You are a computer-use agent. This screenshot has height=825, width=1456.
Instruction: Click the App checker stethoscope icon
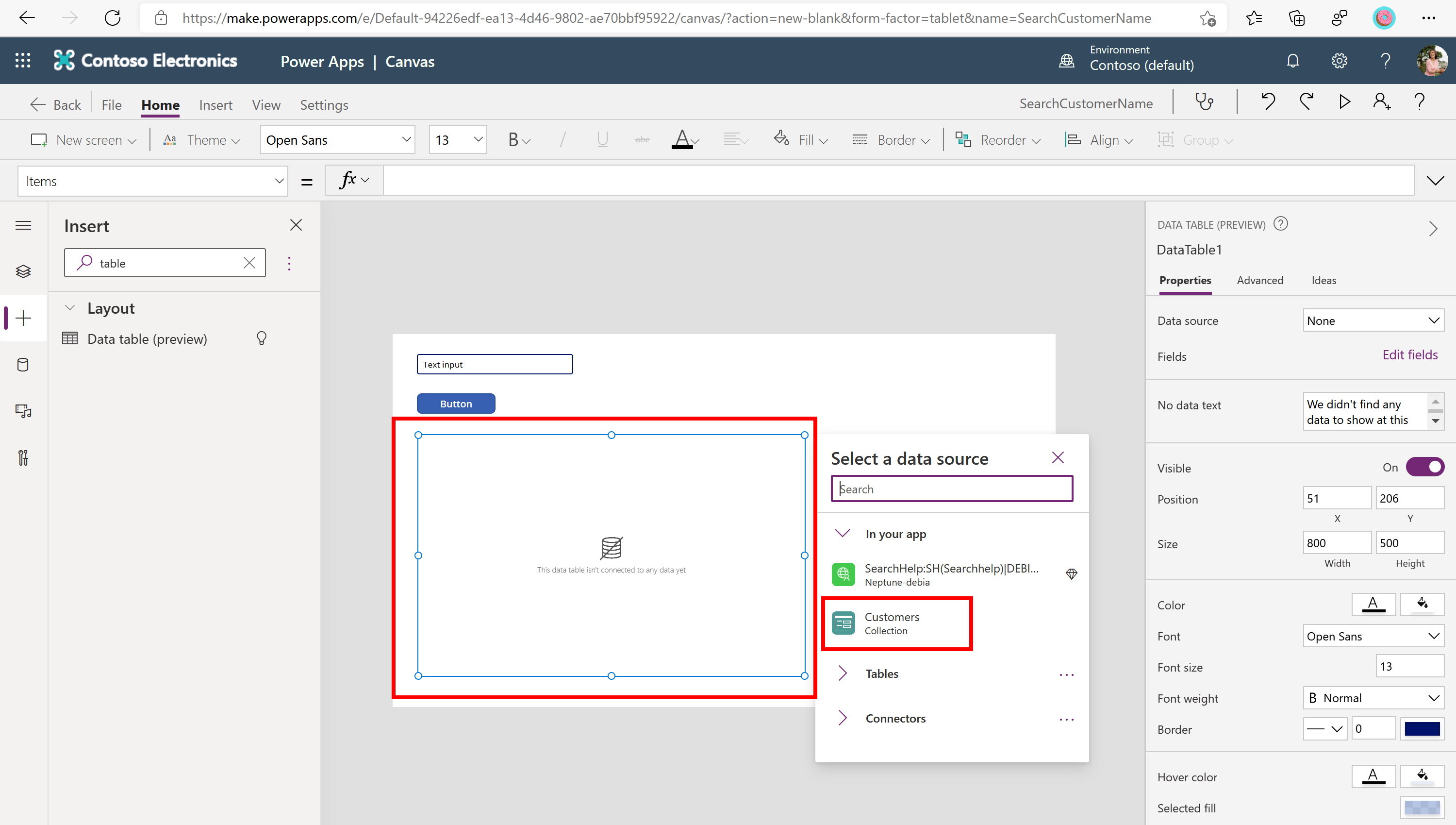tap(1204, 102)
